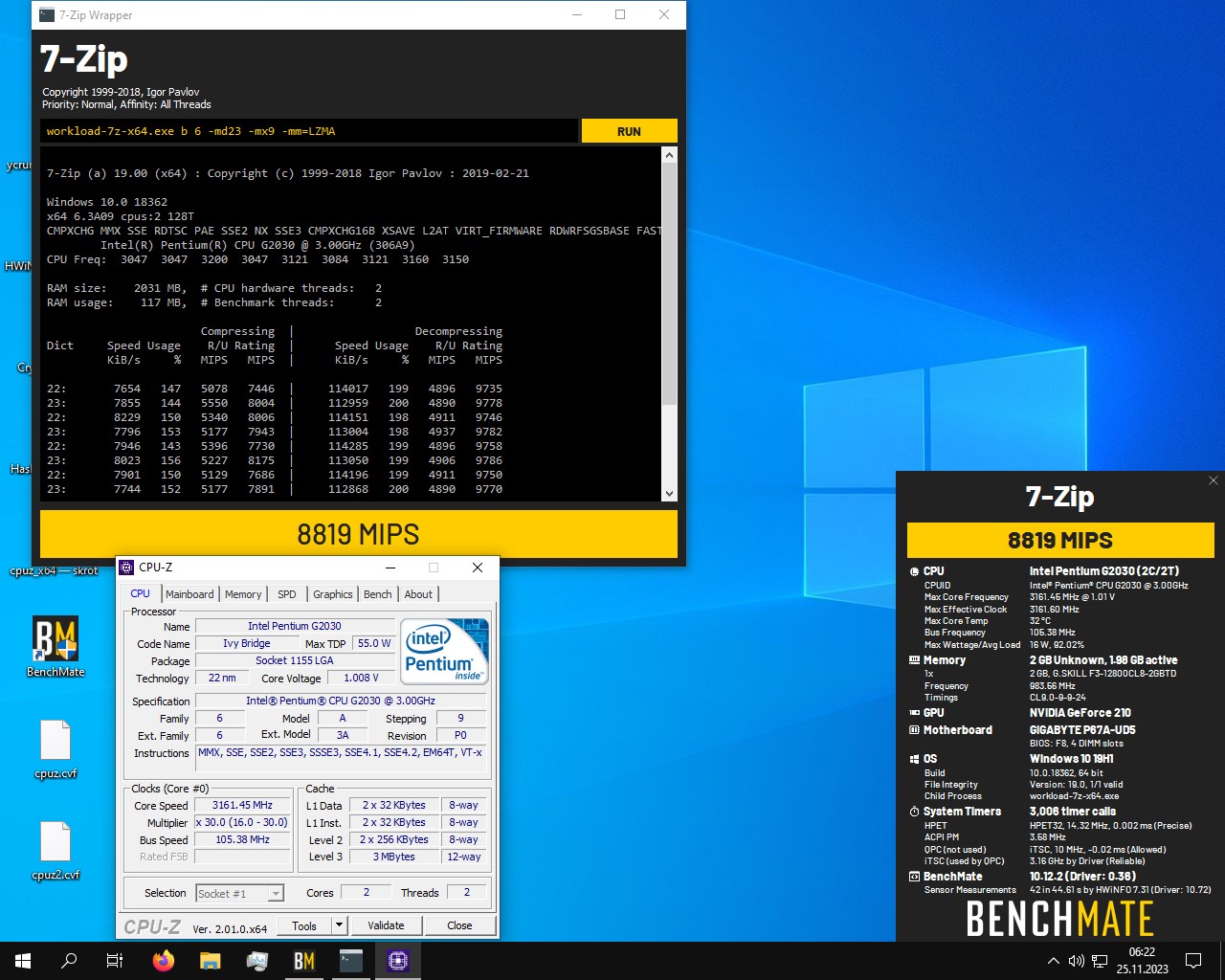This screenshot has height=980, width=1225.
Task: Click the BenchMate section icon in result panel
Action: point(914,877)
